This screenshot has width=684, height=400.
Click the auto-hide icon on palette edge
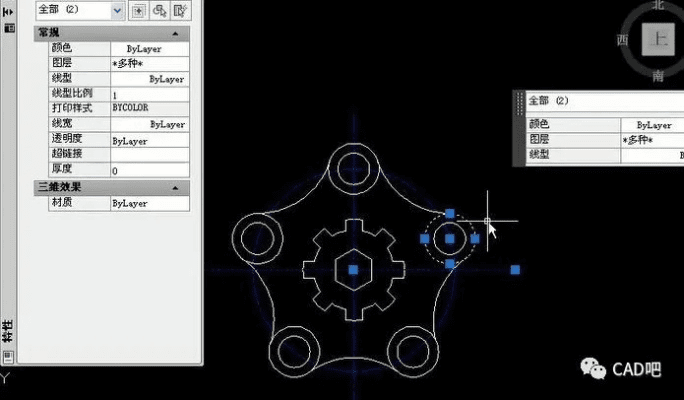pyautogui.click(x=8, y=14)
